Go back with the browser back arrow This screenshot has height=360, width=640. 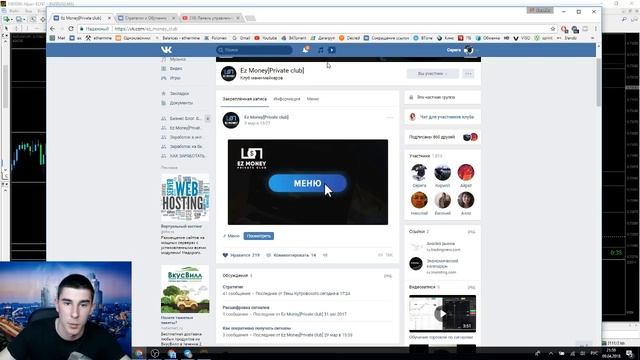tap(52, 29)
